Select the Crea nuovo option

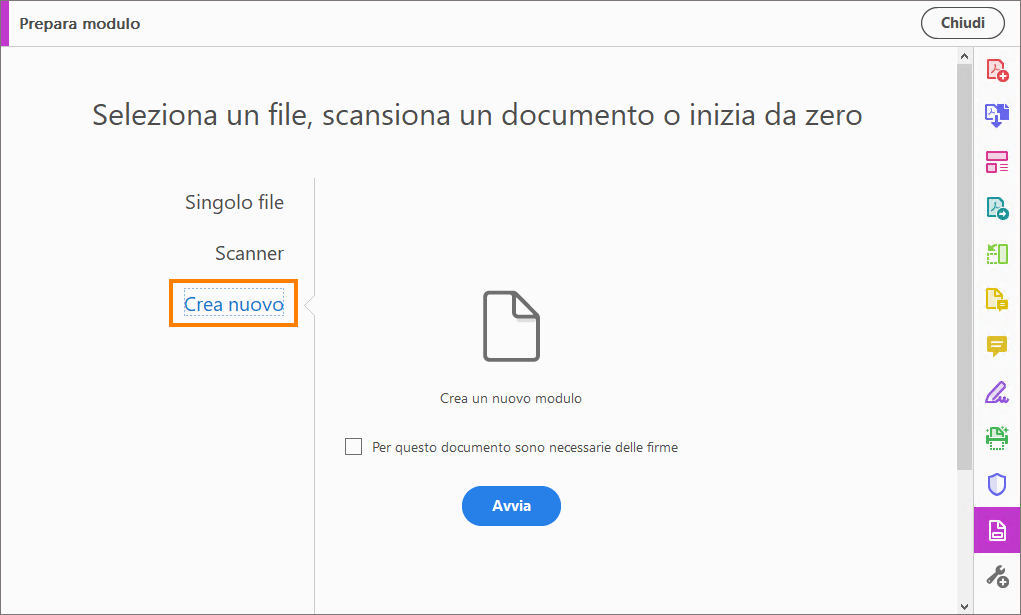tap(233, 303)
